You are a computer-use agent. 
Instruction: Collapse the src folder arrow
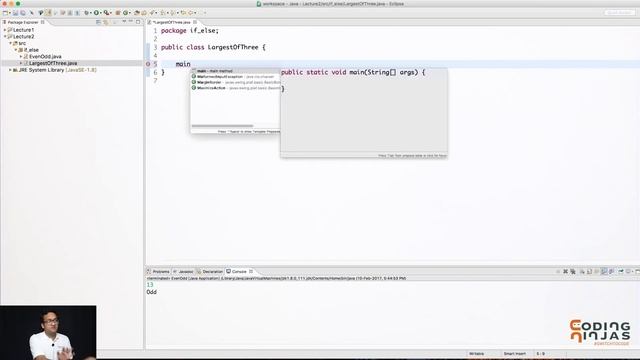(x=11, y=43)
